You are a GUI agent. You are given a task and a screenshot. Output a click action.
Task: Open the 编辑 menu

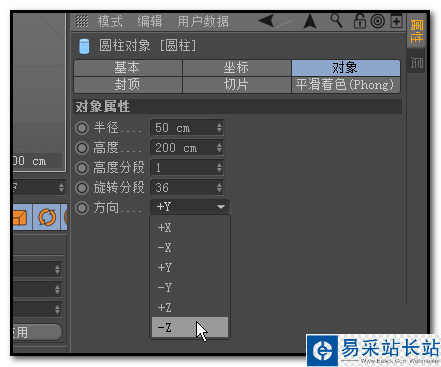[x=150, y=22]
